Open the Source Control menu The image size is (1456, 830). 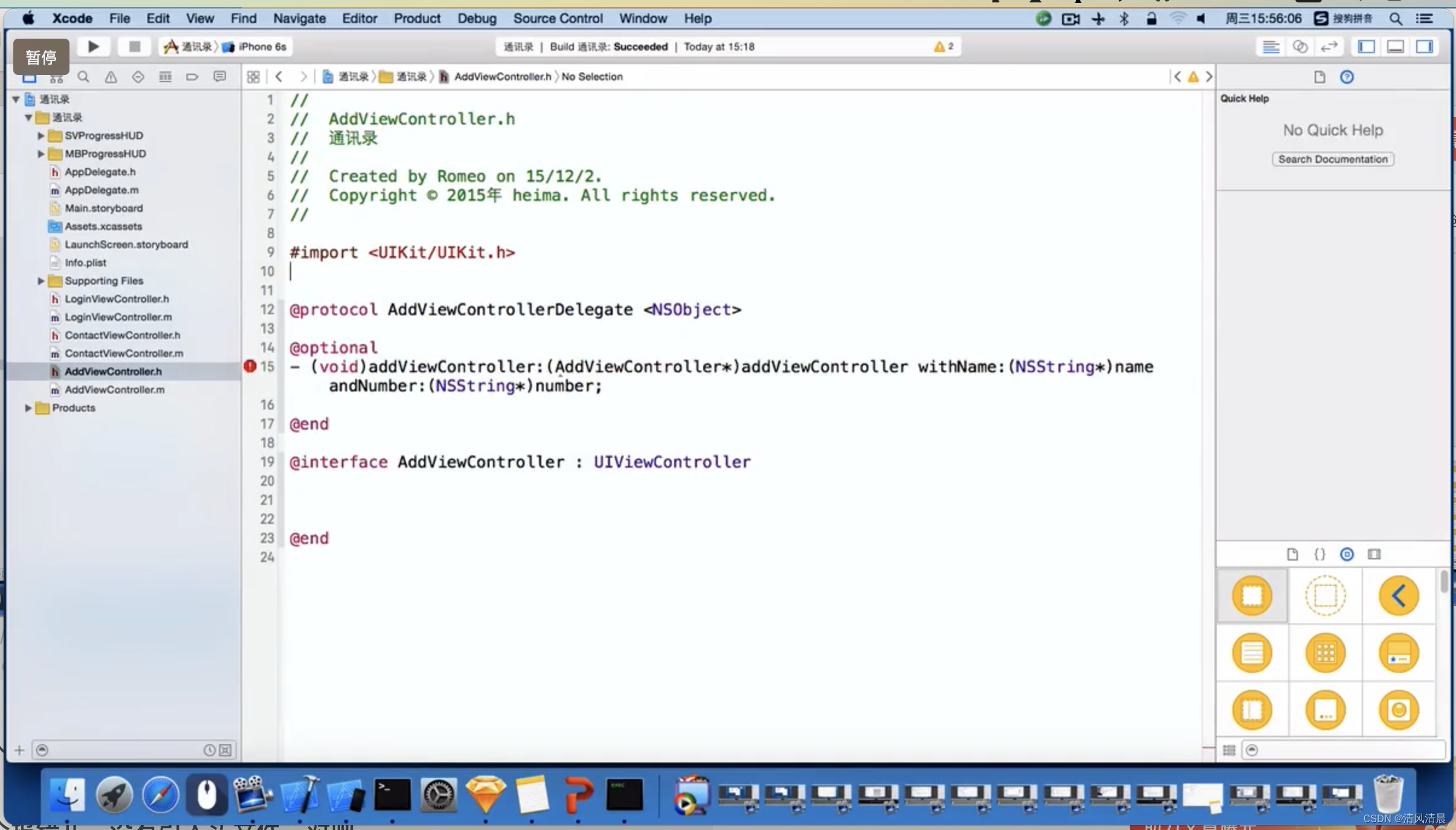(558, 18)
